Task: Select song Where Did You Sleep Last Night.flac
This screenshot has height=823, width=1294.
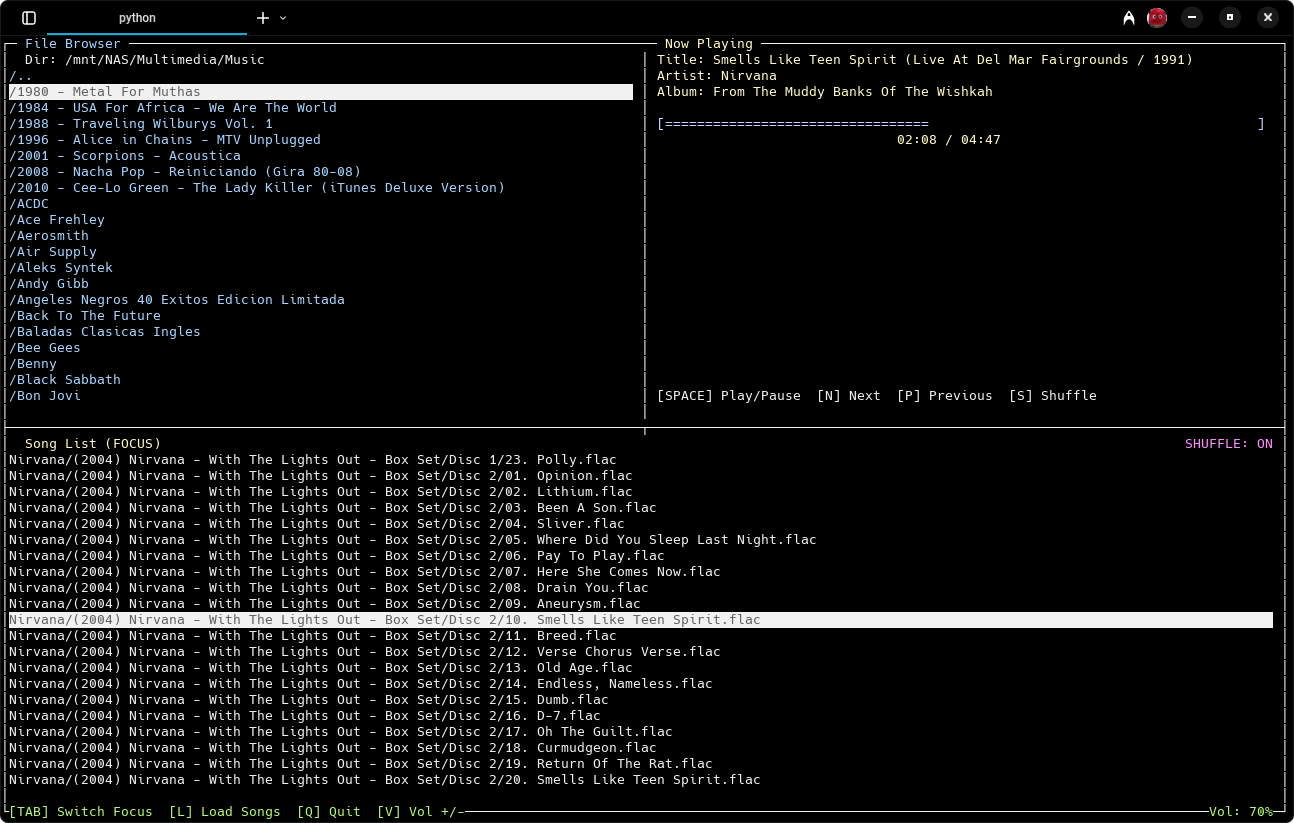Action: click(x=413, y=540)
